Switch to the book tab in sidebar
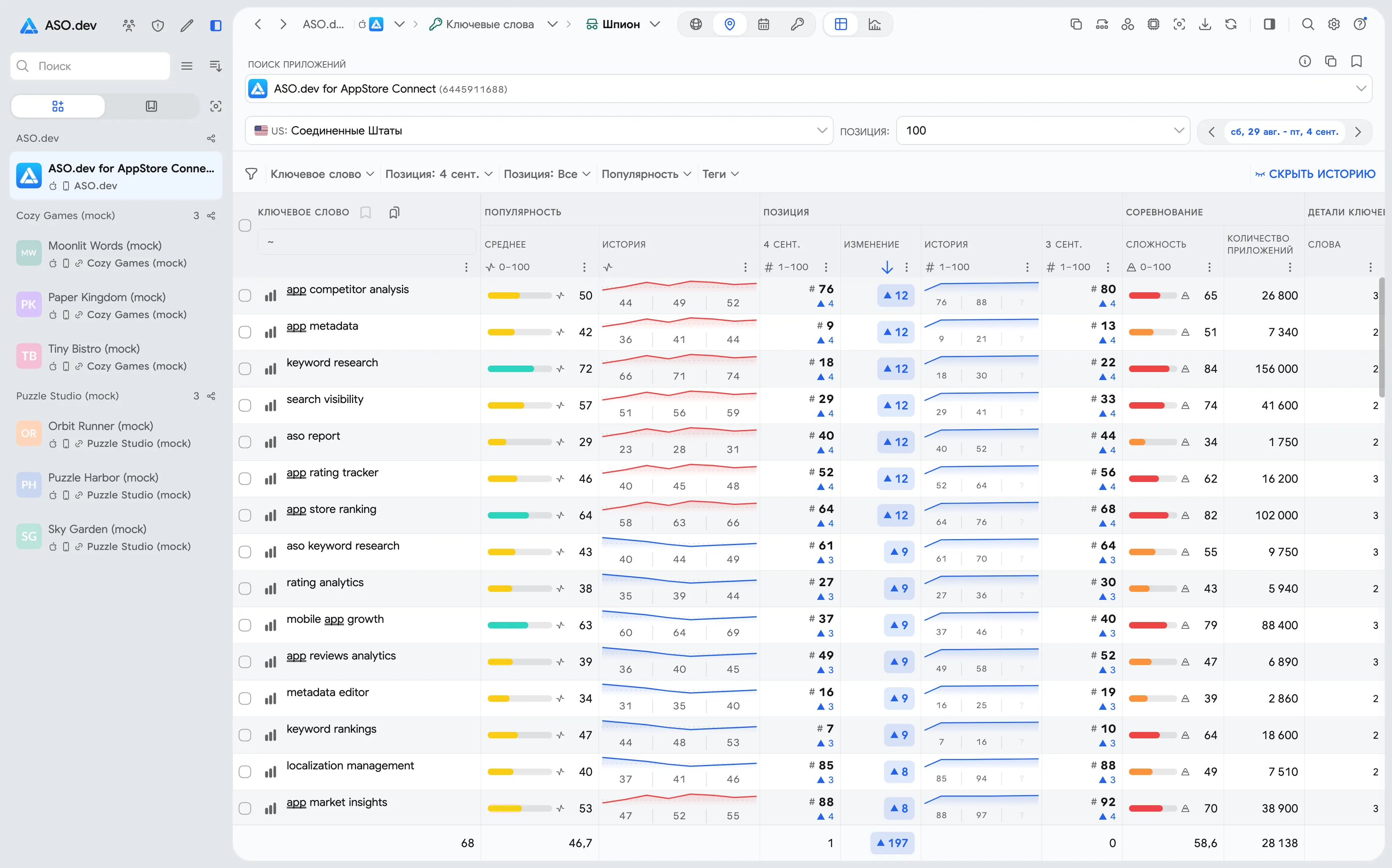 pos(151,106)
